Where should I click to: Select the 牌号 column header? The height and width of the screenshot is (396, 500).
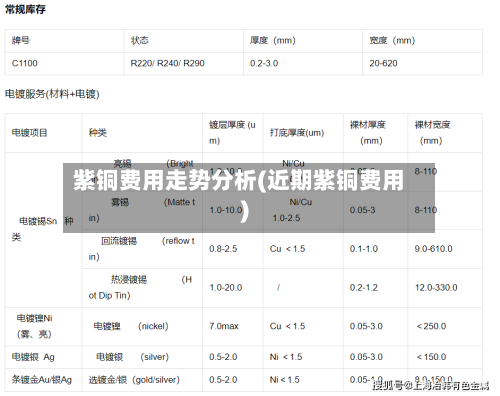click(x=21, y=40)
